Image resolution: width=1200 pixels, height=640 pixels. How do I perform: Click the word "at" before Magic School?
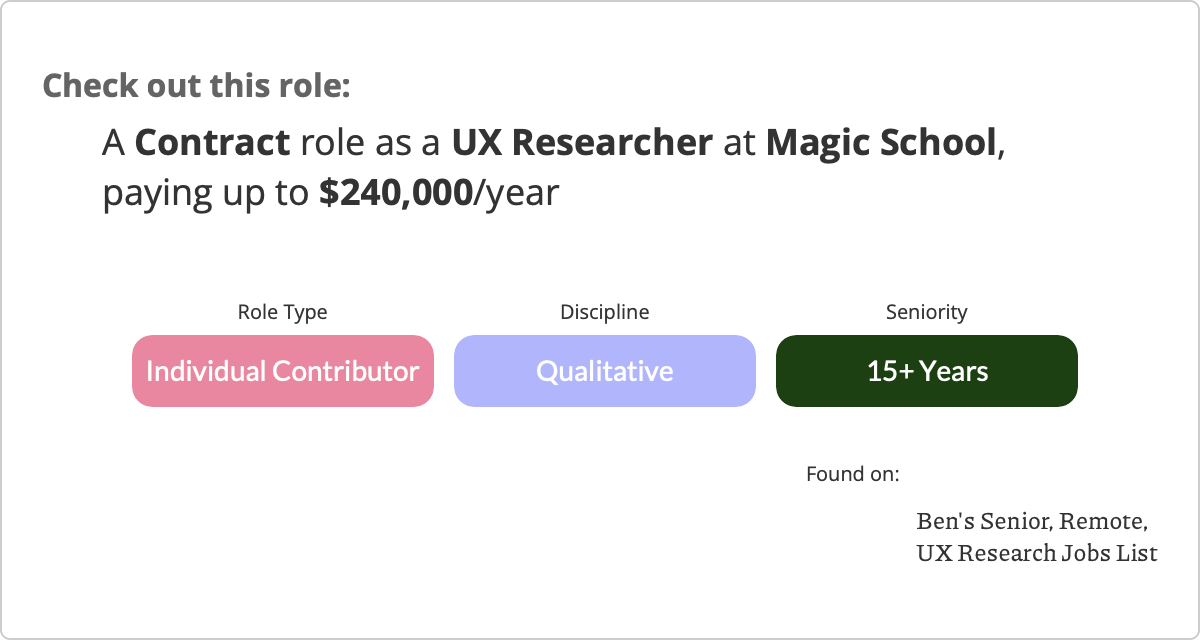tap(739, 143)
